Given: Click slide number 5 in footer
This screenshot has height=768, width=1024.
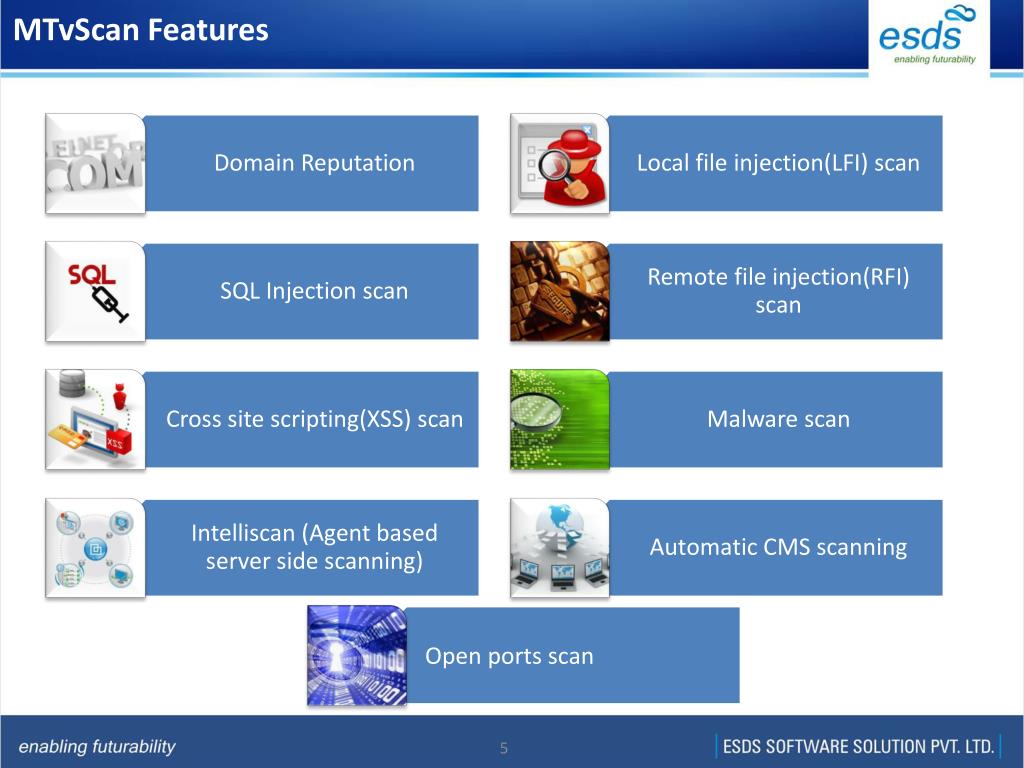Looking at the screenshot, I should pos(504,748).
